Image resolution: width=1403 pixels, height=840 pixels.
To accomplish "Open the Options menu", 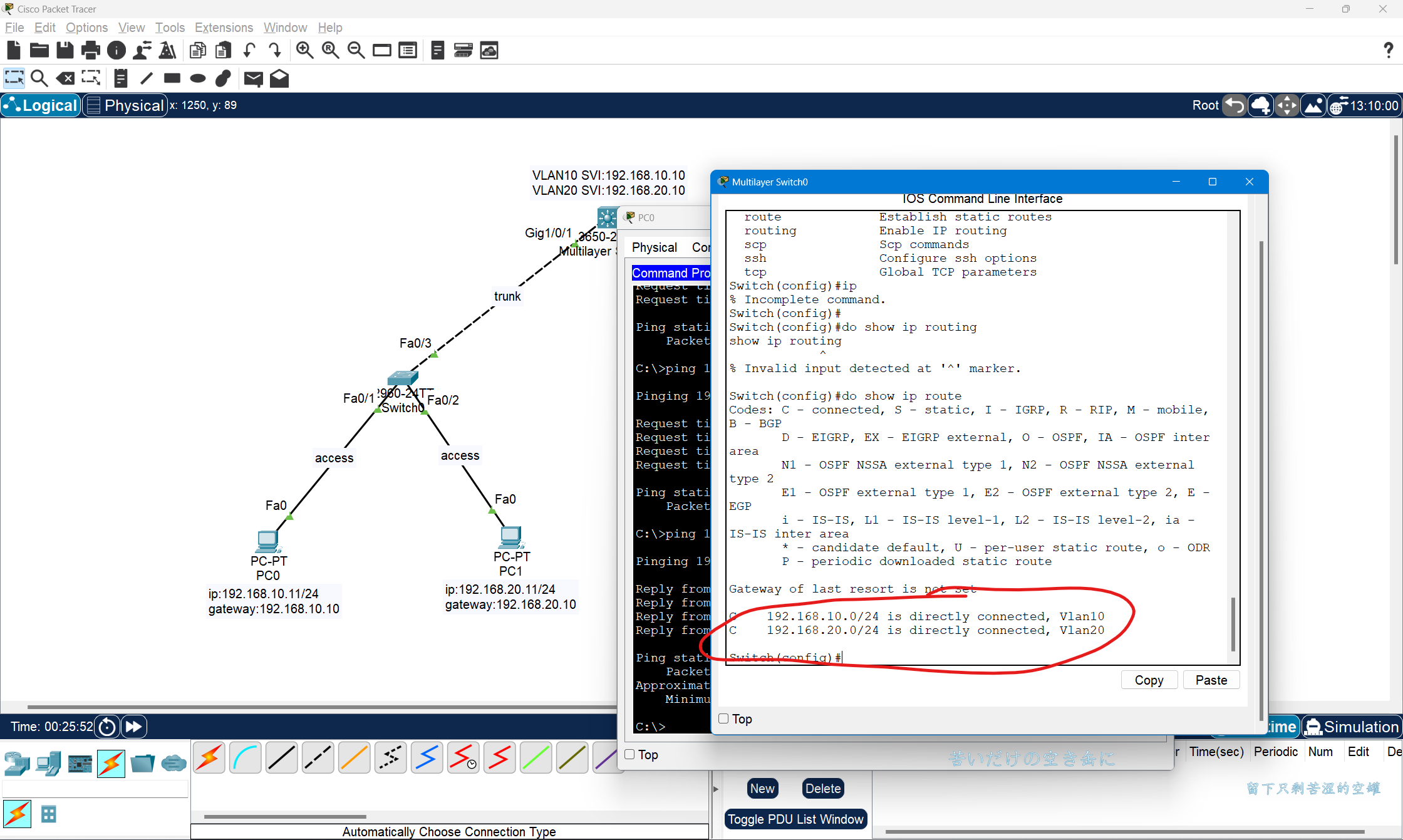I will [x=86, y=28].
